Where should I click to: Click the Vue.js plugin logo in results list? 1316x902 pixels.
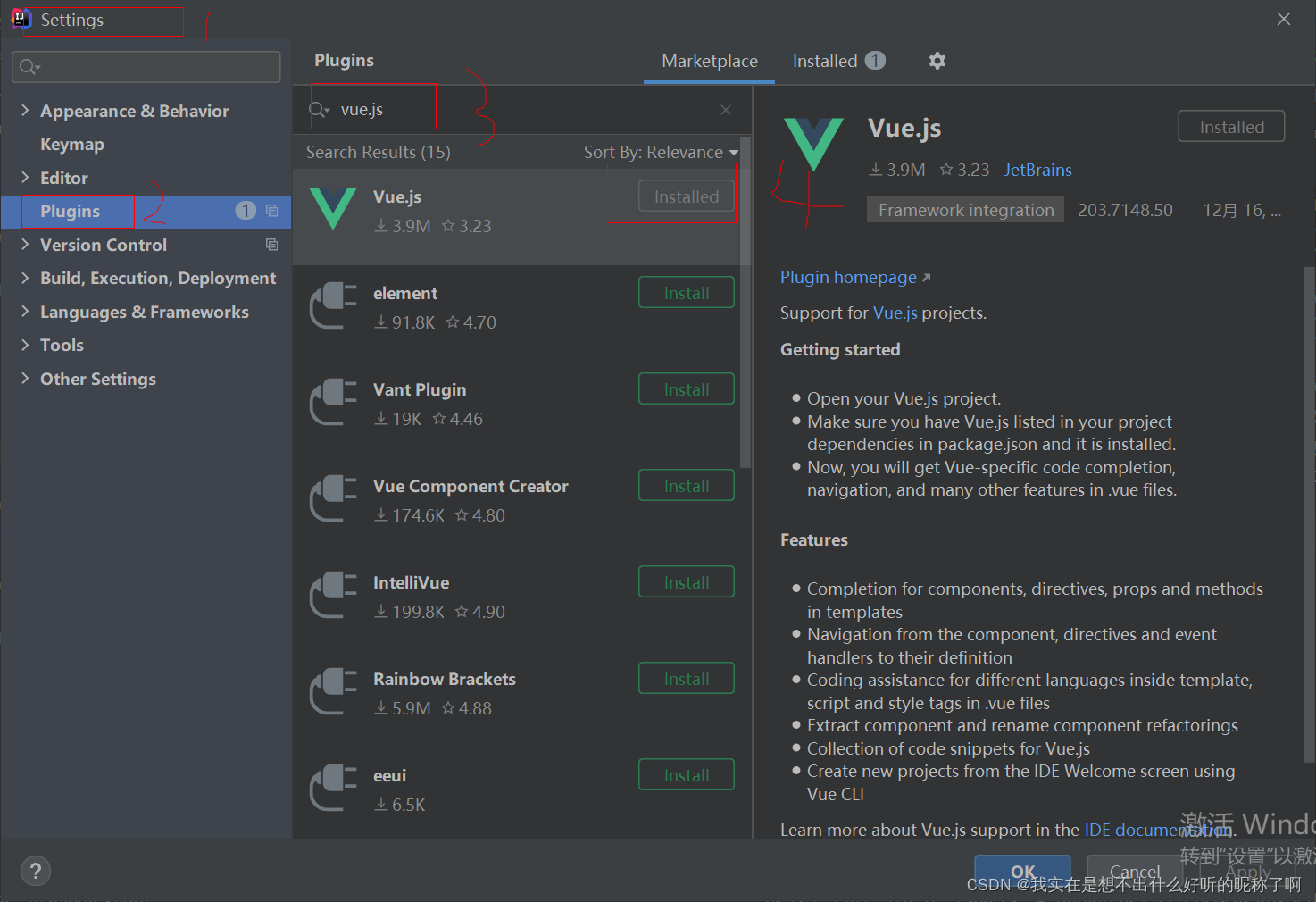click(333, 209)
